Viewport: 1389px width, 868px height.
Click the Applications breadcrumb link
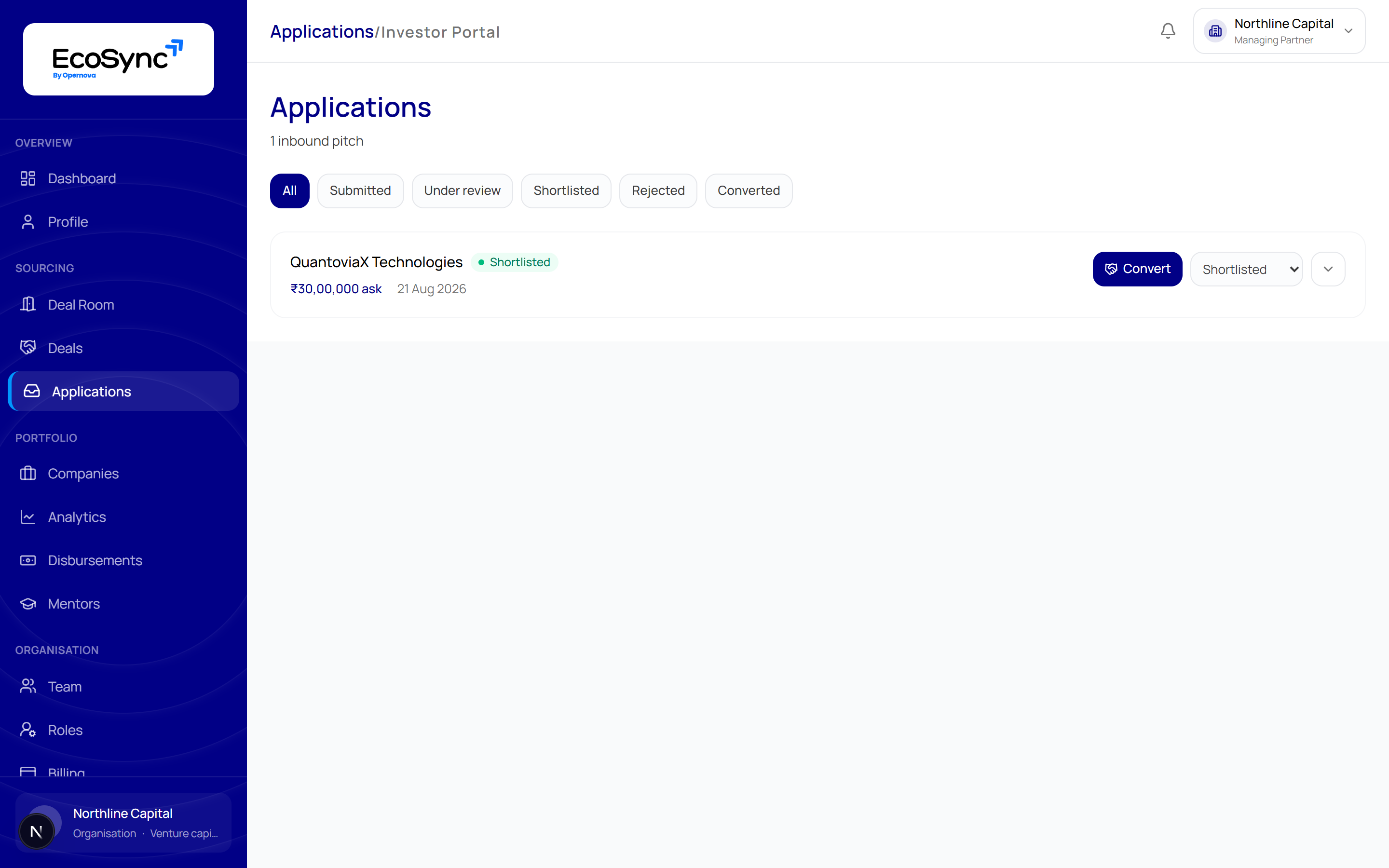[321, 31]
